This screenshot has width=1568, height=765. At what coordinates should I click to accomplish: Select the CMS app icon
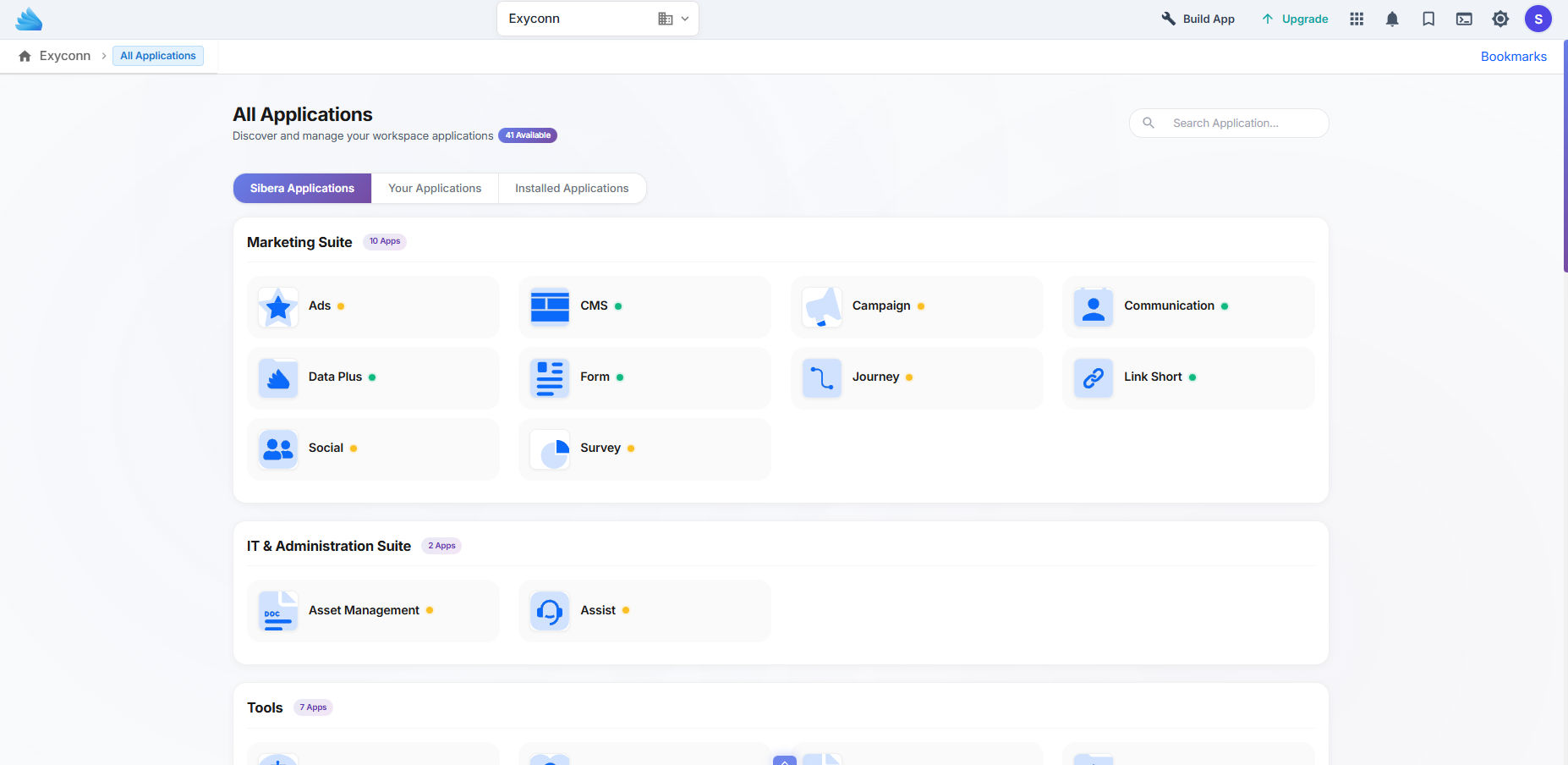pyautogui.click(x=549, y=306)
